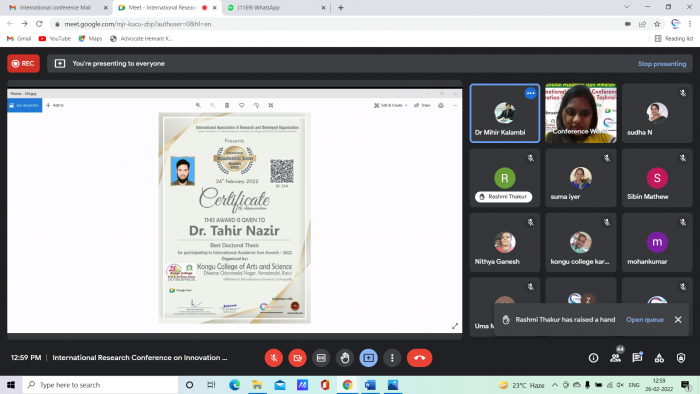
Task: Switch to the WhatsApp browser tab
Action: (277, 8)
